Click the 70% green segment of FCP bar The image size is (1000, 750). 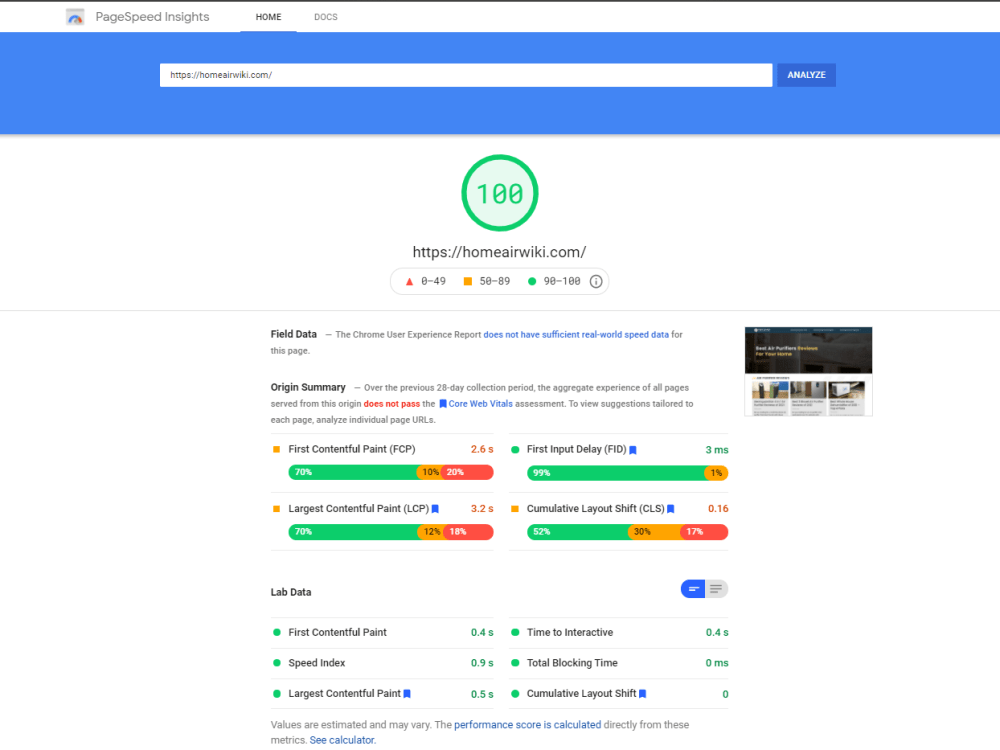click(353, 473)
